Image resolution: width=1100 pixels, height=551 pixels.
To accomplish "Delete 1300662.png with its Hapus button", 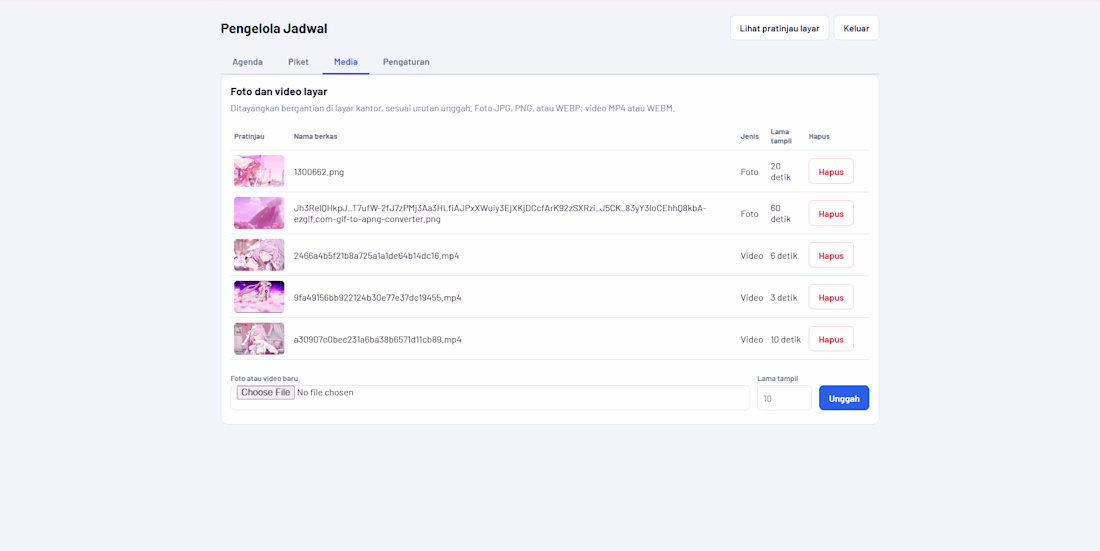I will tap(831, 171).
